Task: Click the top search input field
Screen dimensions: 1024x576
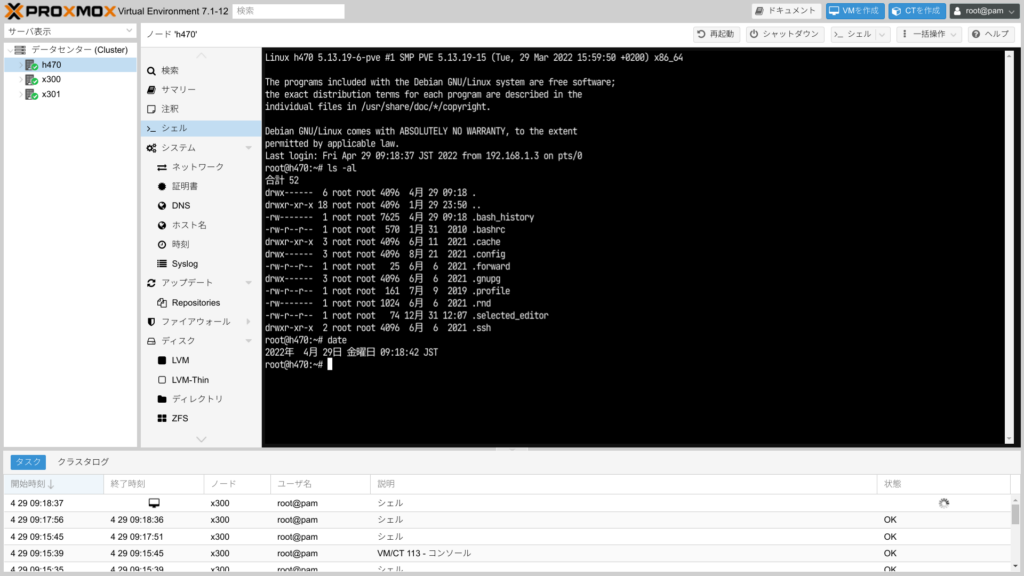Action: coord(288,11)
